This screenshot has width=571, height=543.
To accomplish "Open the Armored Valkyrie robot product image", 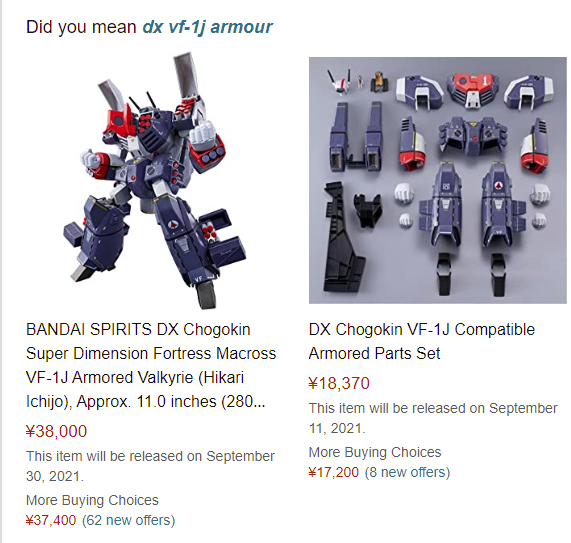I will click(x=151, y=180).
